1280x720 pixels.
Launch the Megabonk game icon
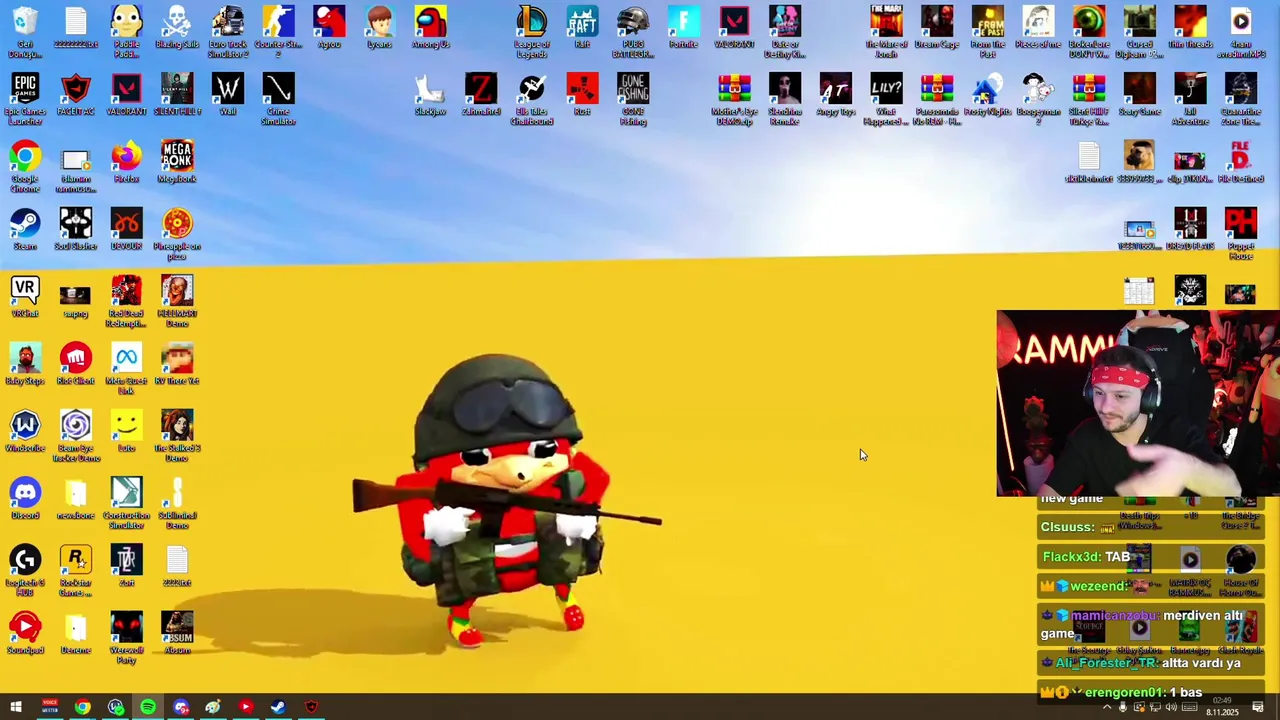pyautogui.click(x=177, y=162)
